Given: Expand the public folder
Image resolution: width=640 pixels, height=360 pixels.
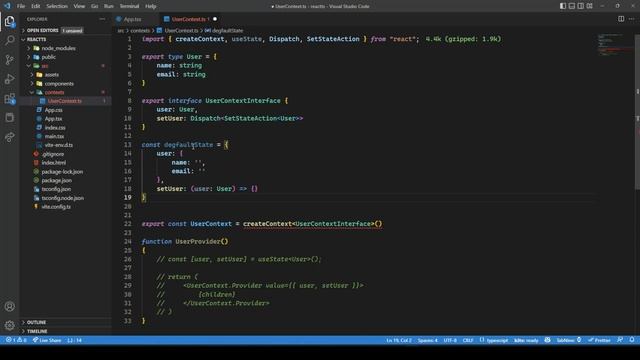Looking at the screenshot, I should coord(65,57).
